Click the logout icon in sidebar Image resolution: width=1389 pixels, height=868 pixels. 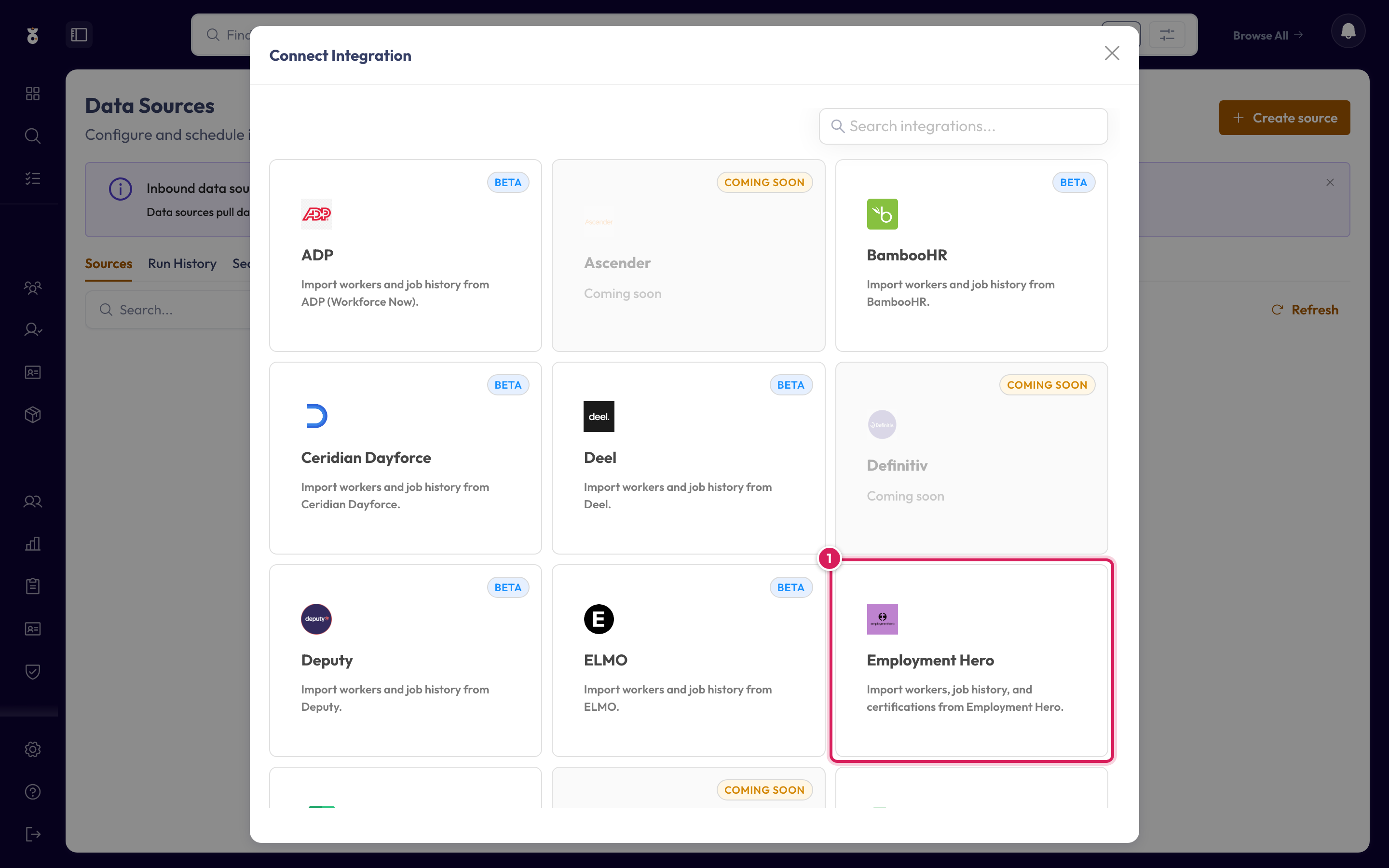[33, 834]
